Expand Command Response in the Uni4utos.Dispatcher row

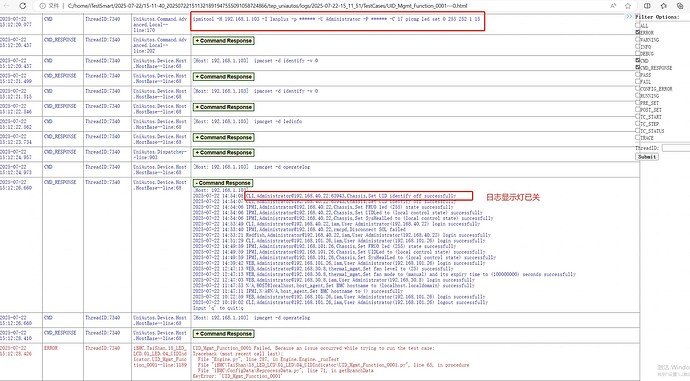click(x=224, y=152)
